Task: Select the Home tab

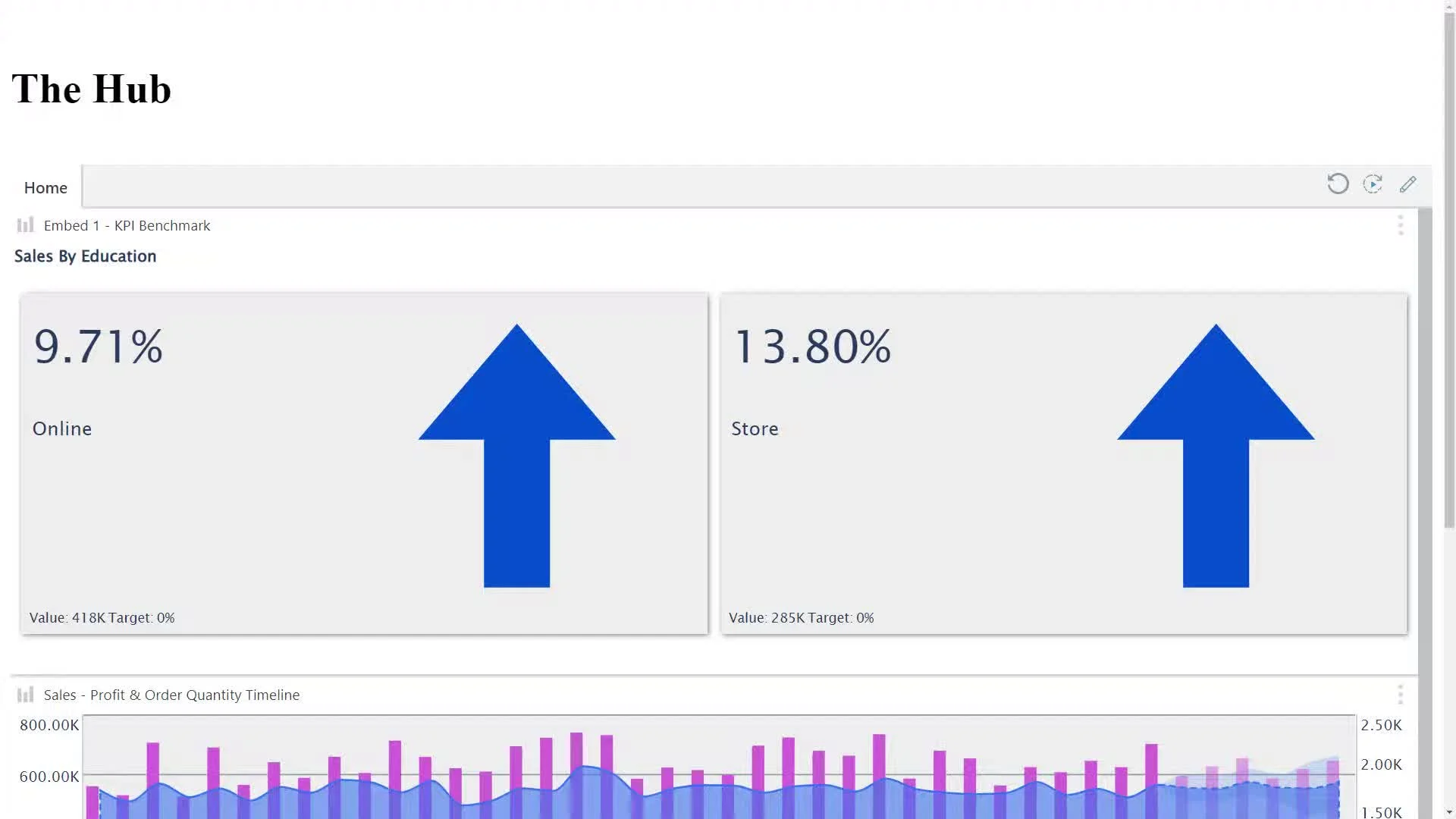Action: (45, 187)
